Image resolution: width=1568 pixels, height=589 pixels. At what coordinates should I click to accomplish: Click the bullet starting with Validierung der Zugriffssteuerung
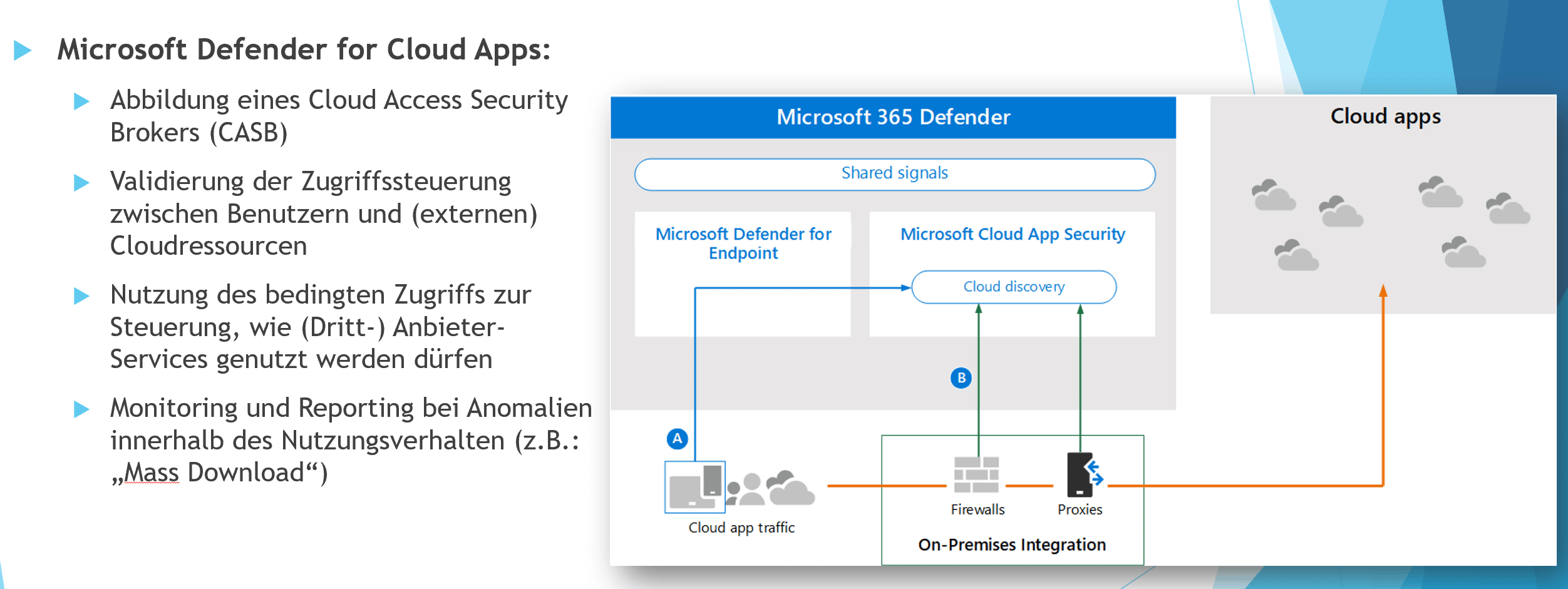pos(324,214)
